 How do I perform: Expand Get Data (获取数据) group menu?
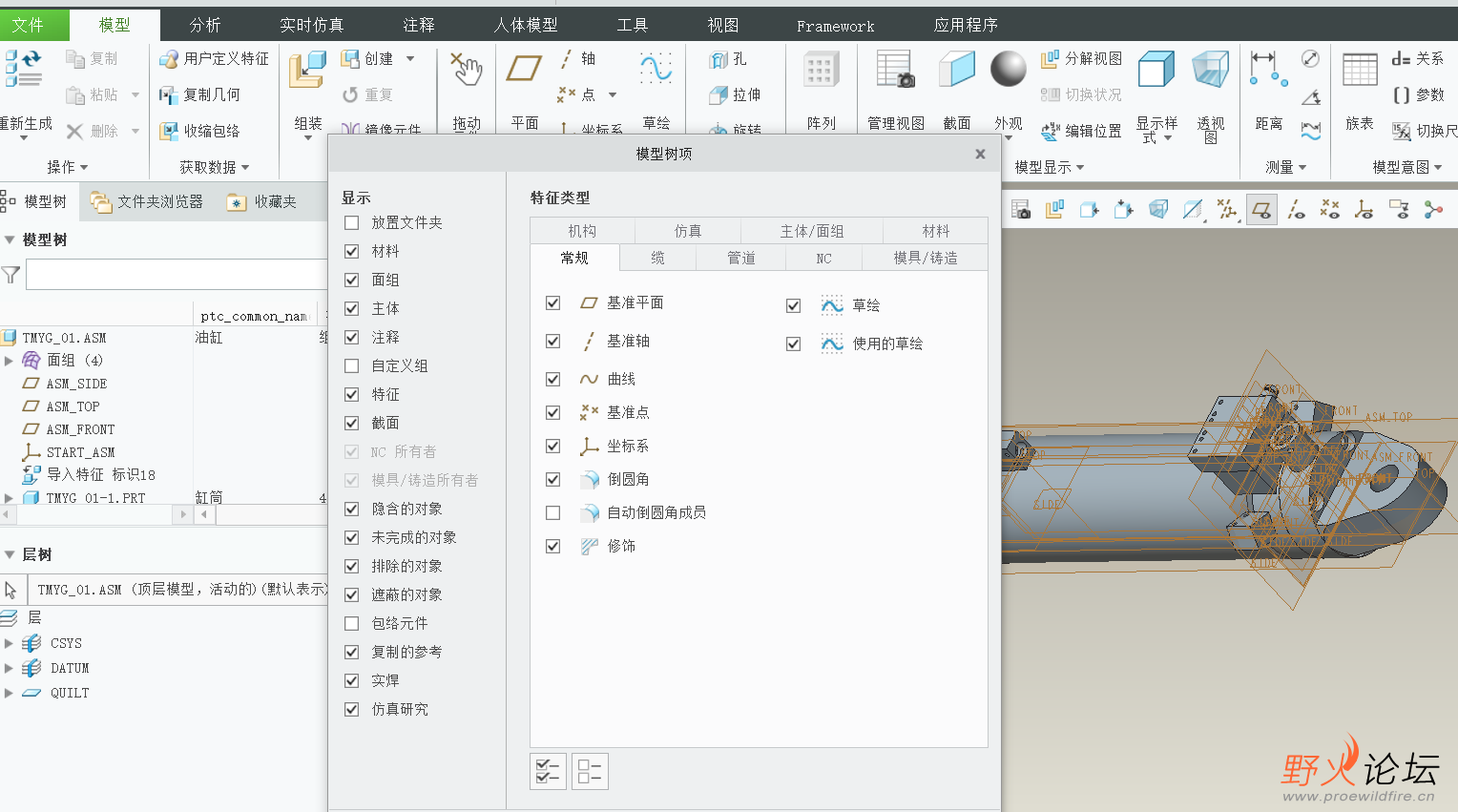point(215,167)
